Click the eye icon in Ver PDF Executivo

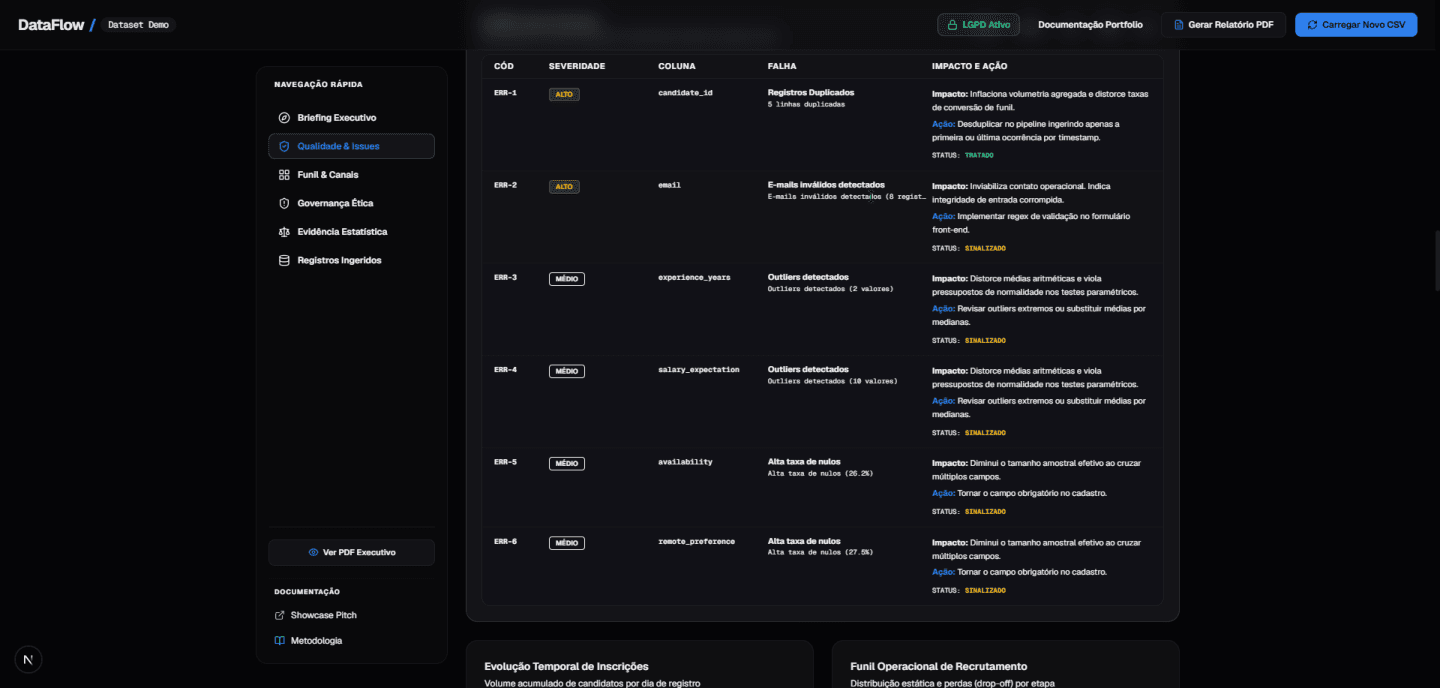tap(313, 552)
